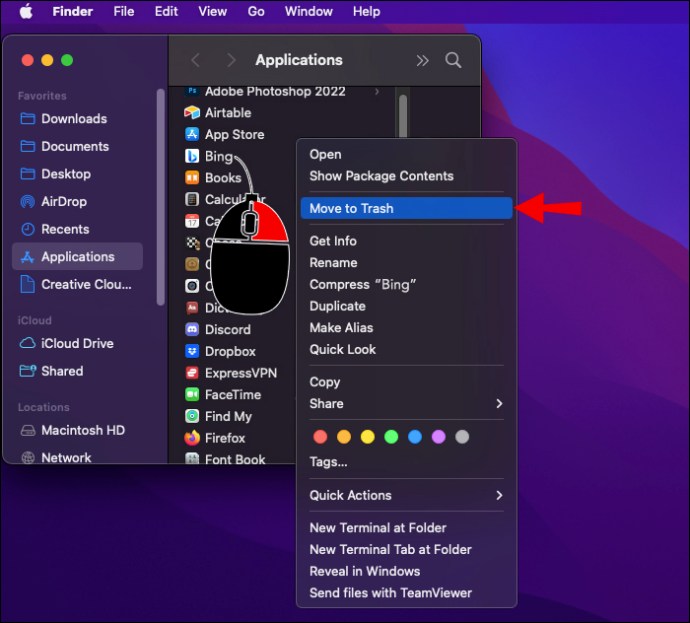Screen dimensions: 690x623
Task: Apply the orange tag color
Action: pyautogui.click(x=344, y=437)
